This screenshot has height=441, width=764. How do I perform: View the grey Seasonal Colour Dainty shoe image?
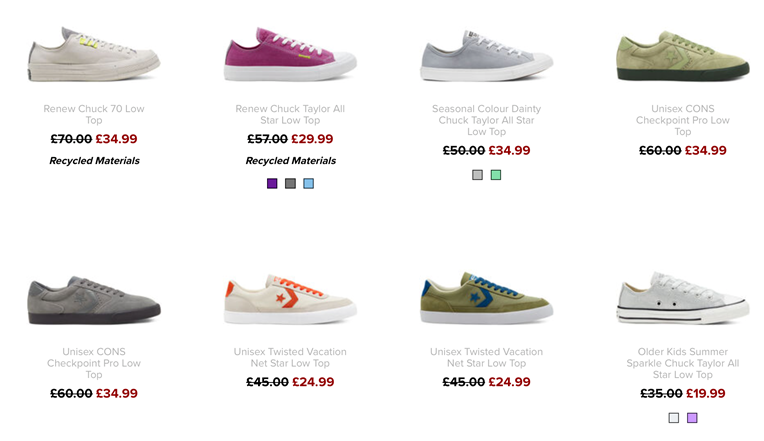pos(486,55)
